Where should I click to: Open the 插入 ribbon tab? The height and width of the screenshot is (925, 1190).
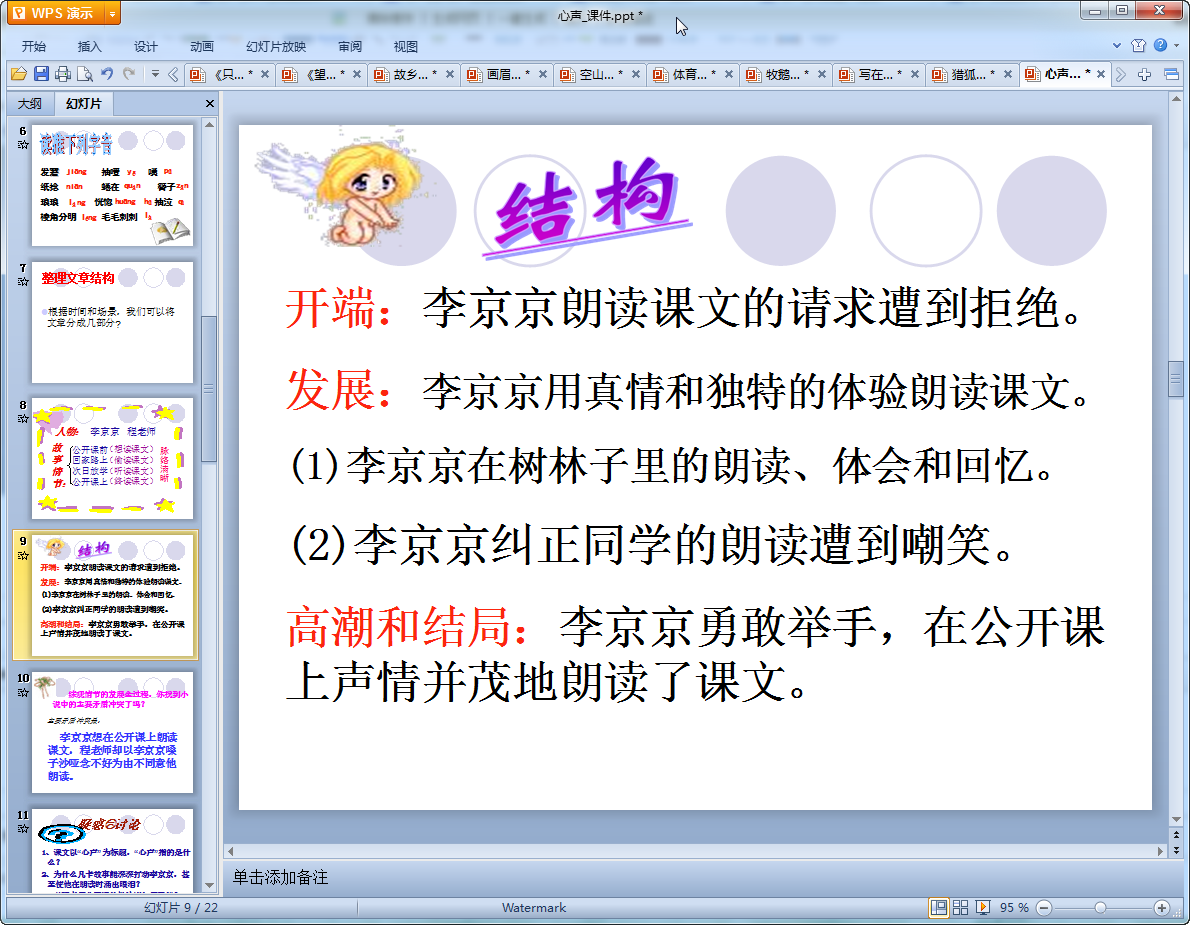(x=90, y=46)
